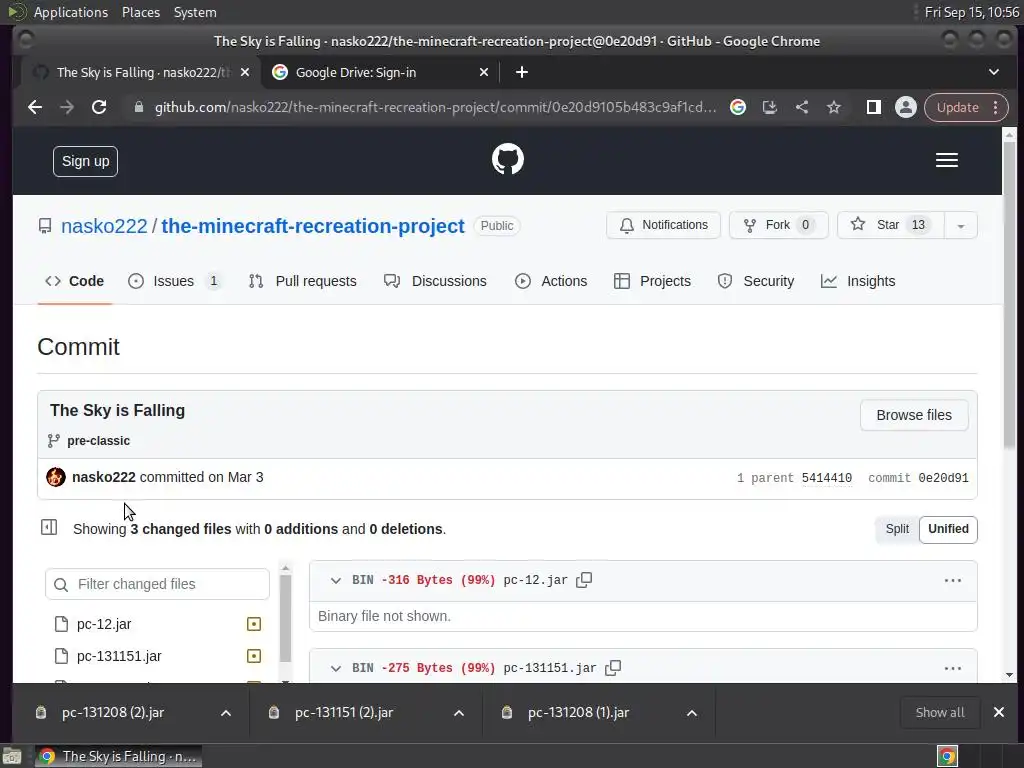Copy pc-12.jar file path icon
Image resolution: width=1024 pixels, height=768 pixels.
[x=584, y=580]
